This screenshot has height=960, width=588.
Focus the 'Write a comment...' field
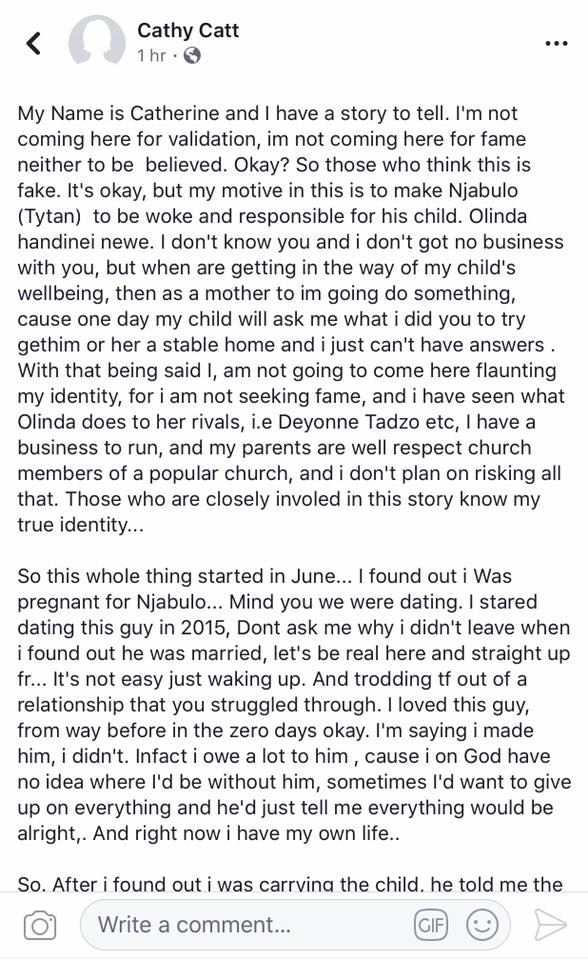pos(245,924)
